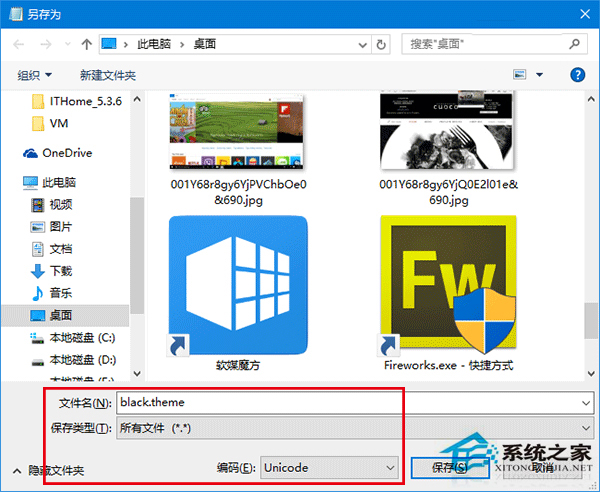Click the C: drive icon
Screen dimensions: 600x492
click(37, 338)
